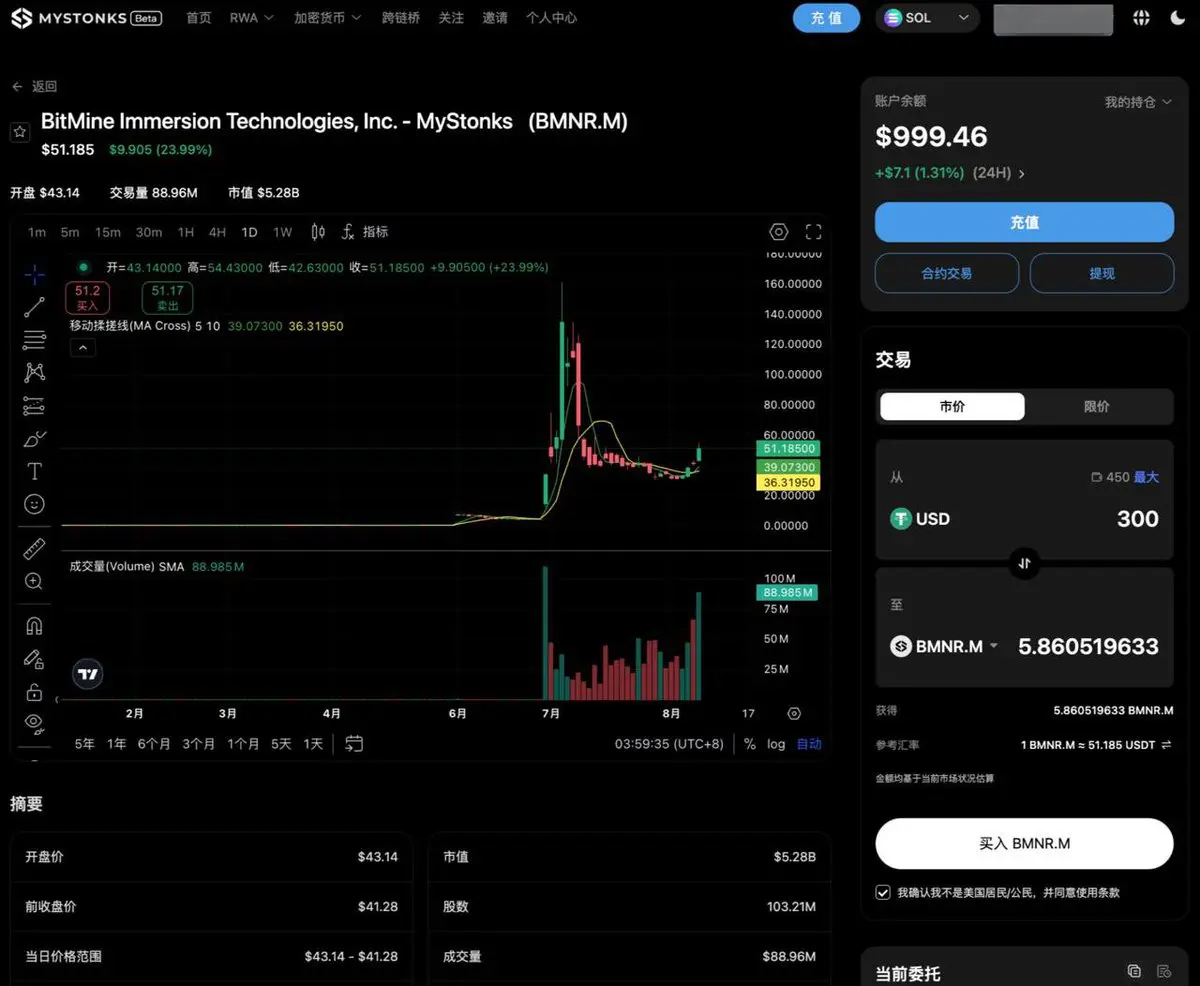Open the 跨链桥 page

401,18
